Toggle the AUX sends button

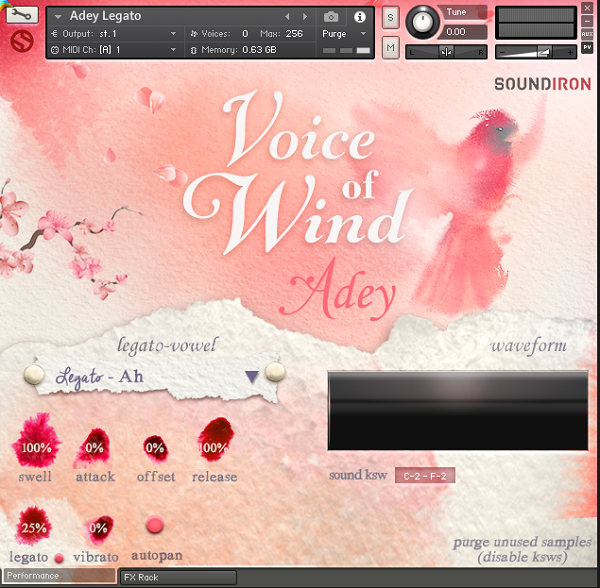(587, 34)
